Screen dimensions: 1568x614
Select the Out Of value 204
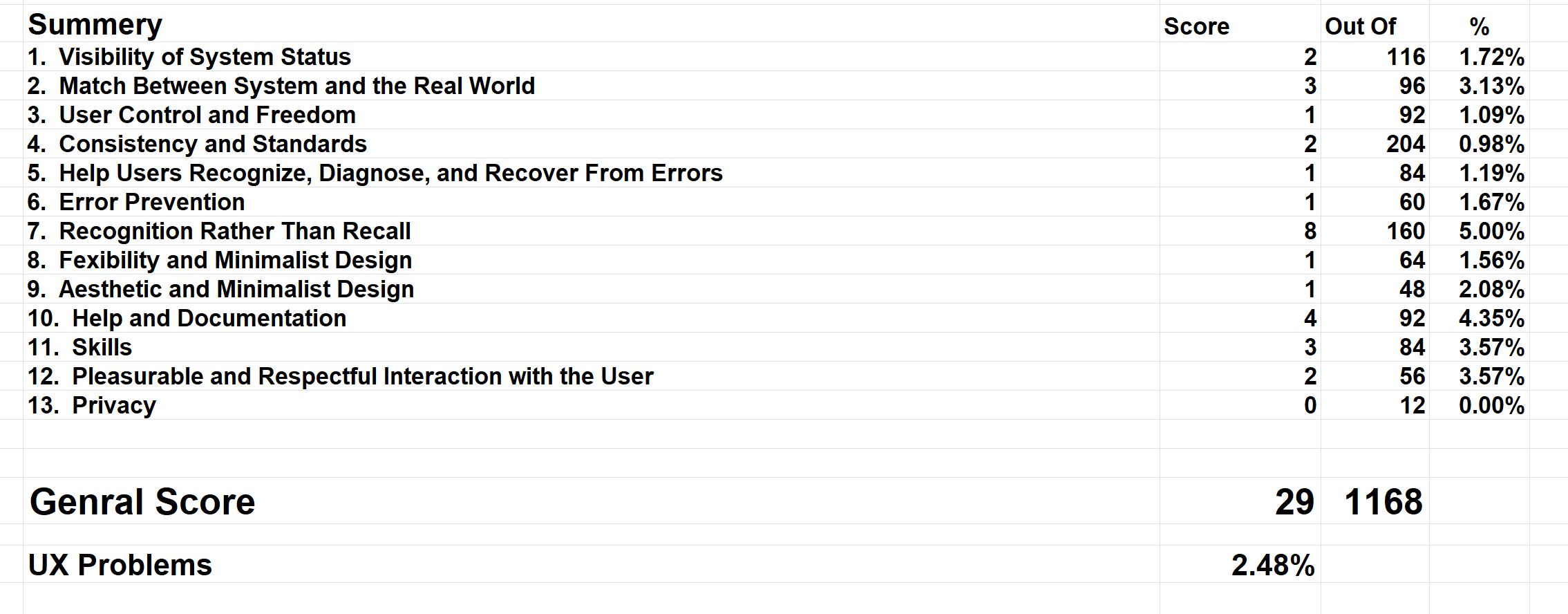click(x=1405, y=144)
